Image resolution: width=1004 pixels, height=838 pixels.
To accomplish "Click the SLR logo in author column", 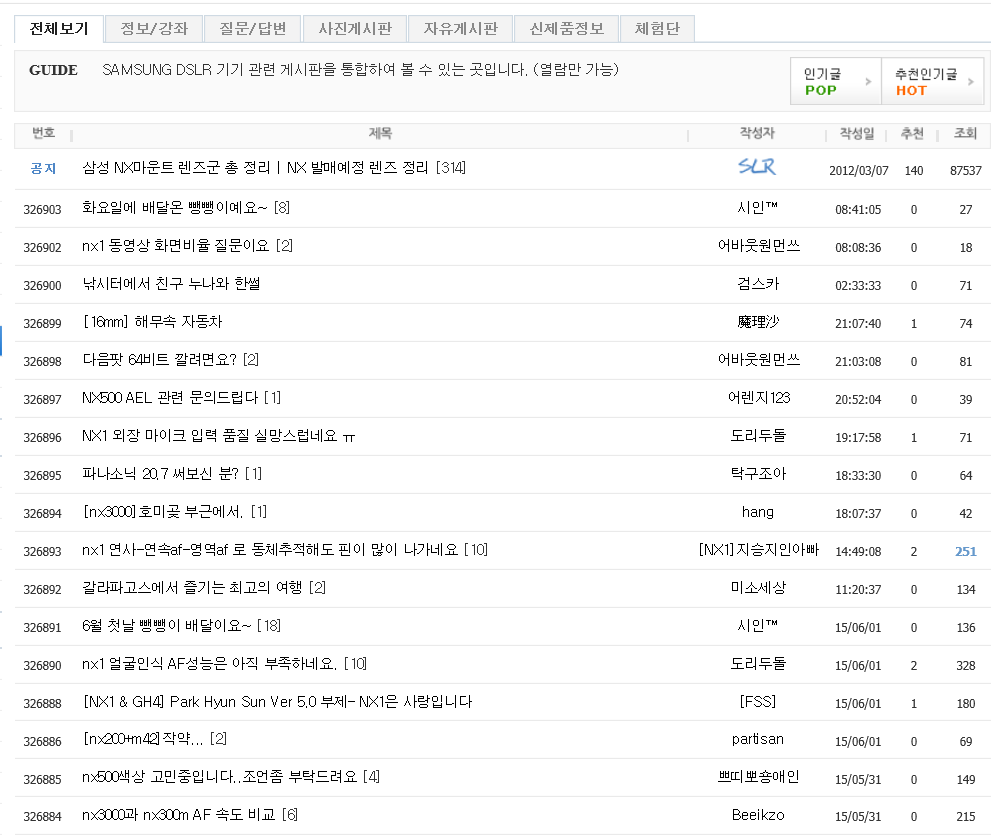I will (x=757, y=167).
